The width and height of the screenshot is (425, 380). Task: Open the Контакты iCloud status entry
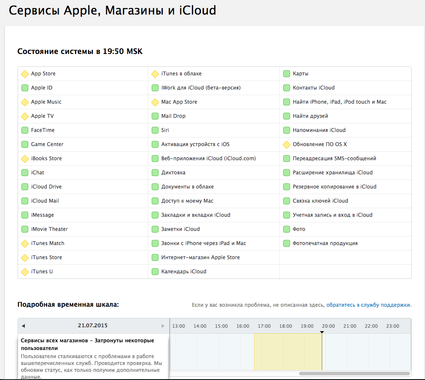(x=345, y=88)
